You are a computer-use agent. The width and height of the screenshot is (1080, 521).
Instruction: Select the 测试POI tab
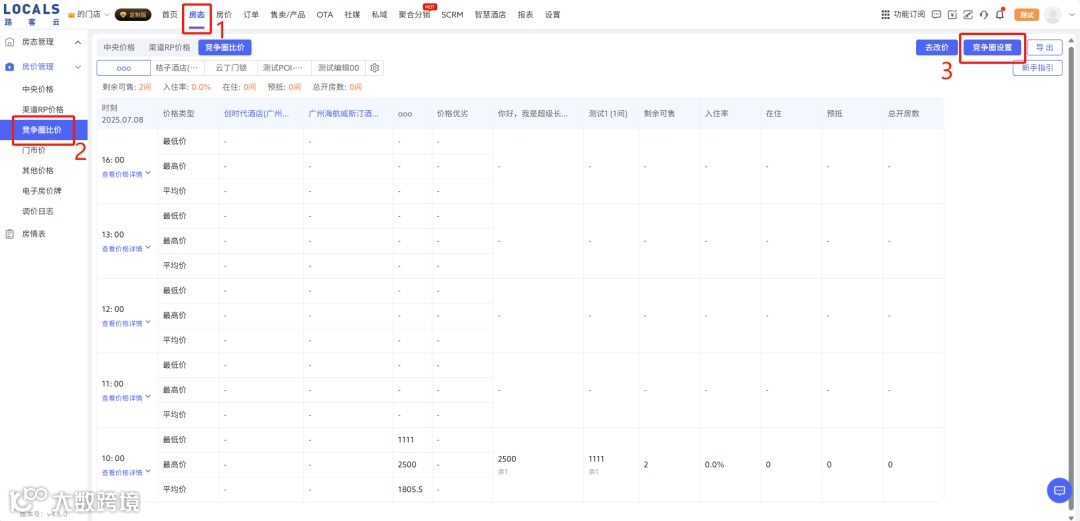(284, 68)
